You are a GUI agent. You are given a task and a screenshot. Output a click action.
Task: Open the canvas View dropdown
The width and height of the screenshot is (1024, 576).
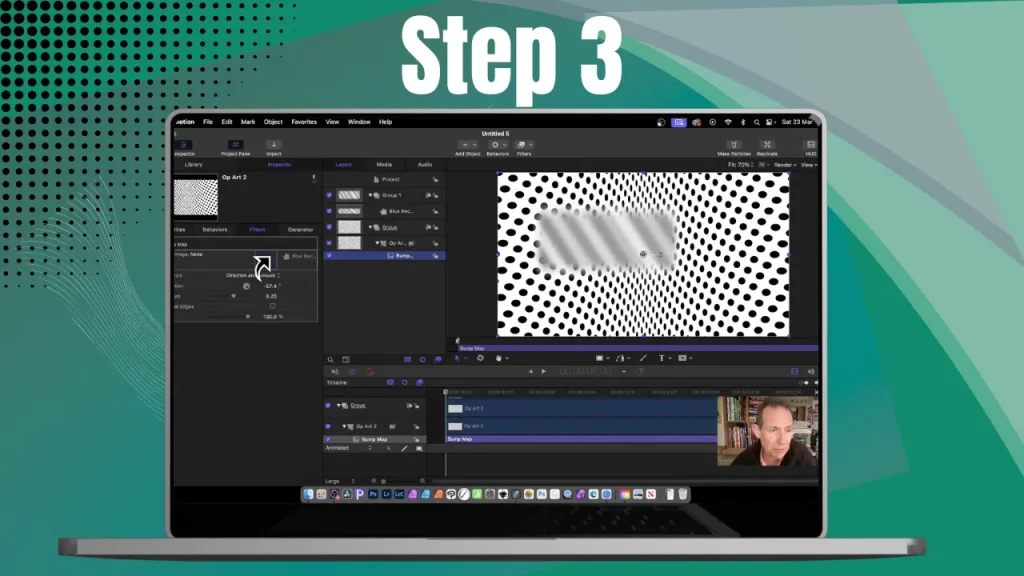tap(809, 165)
